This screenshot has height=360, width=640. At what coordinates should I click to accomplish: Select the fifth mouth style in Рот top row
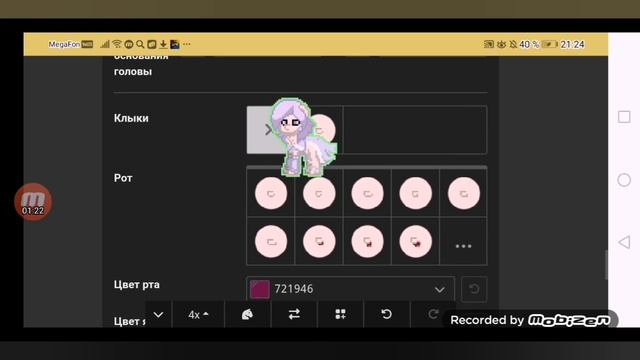point(464,193)
